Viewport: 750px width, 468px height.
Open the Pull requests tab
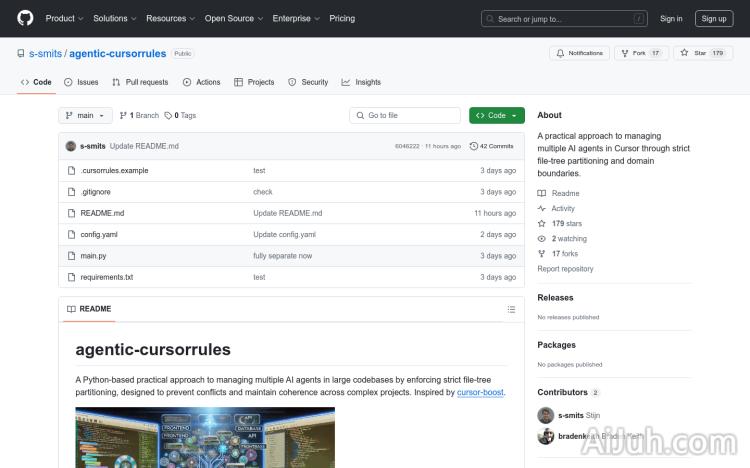(140, 82)
